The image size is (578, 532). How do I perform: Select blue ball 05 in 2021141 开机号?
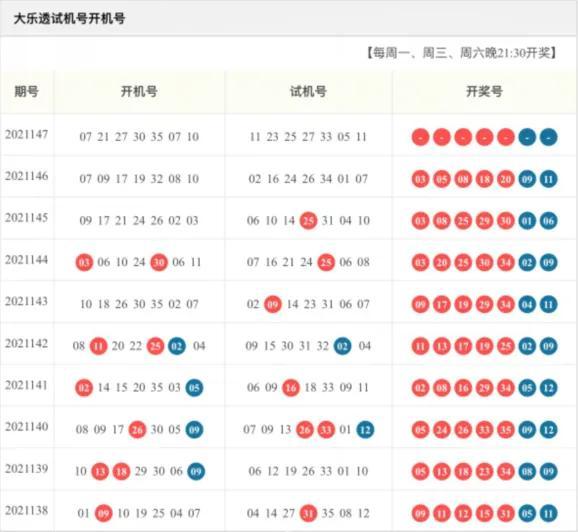[x=194, y=388]
